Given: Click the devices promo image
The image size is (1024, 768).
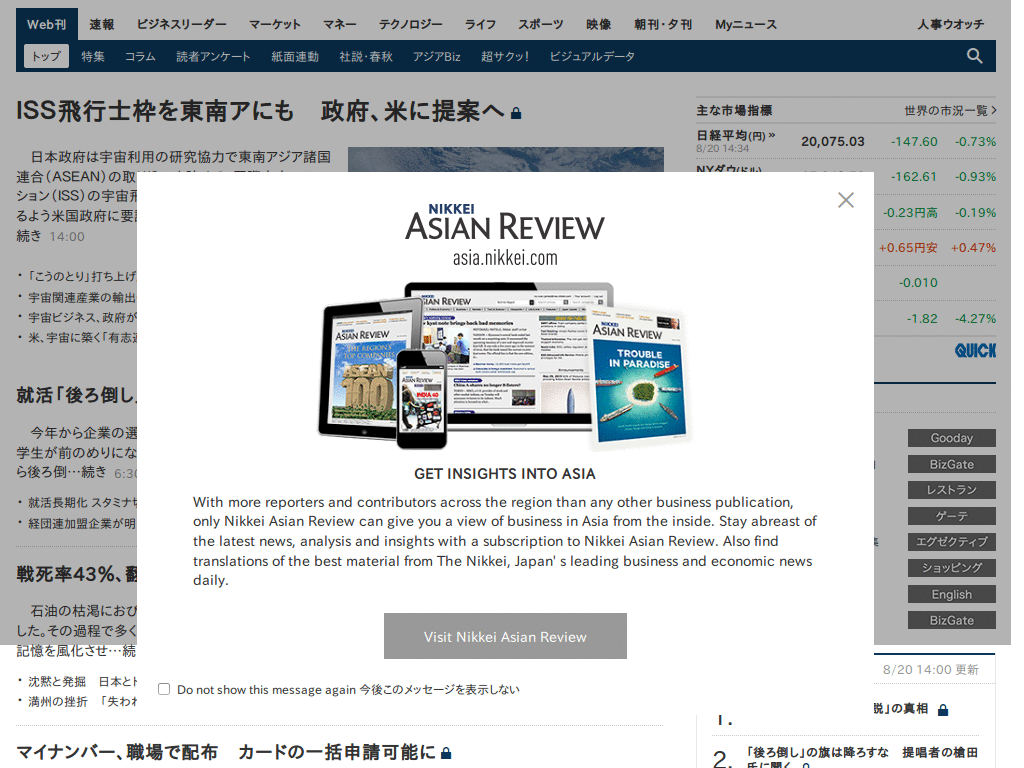Looking at the screenshot, I should pos(505,366).
